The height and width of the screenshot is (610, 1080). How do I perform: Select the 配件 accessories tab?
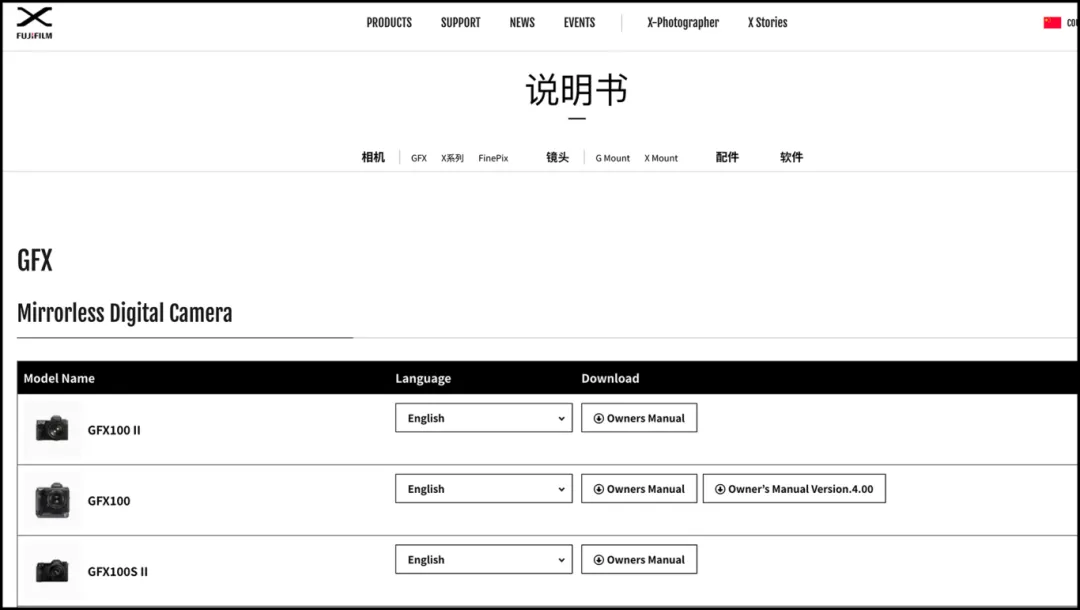[x=727, y=158]
